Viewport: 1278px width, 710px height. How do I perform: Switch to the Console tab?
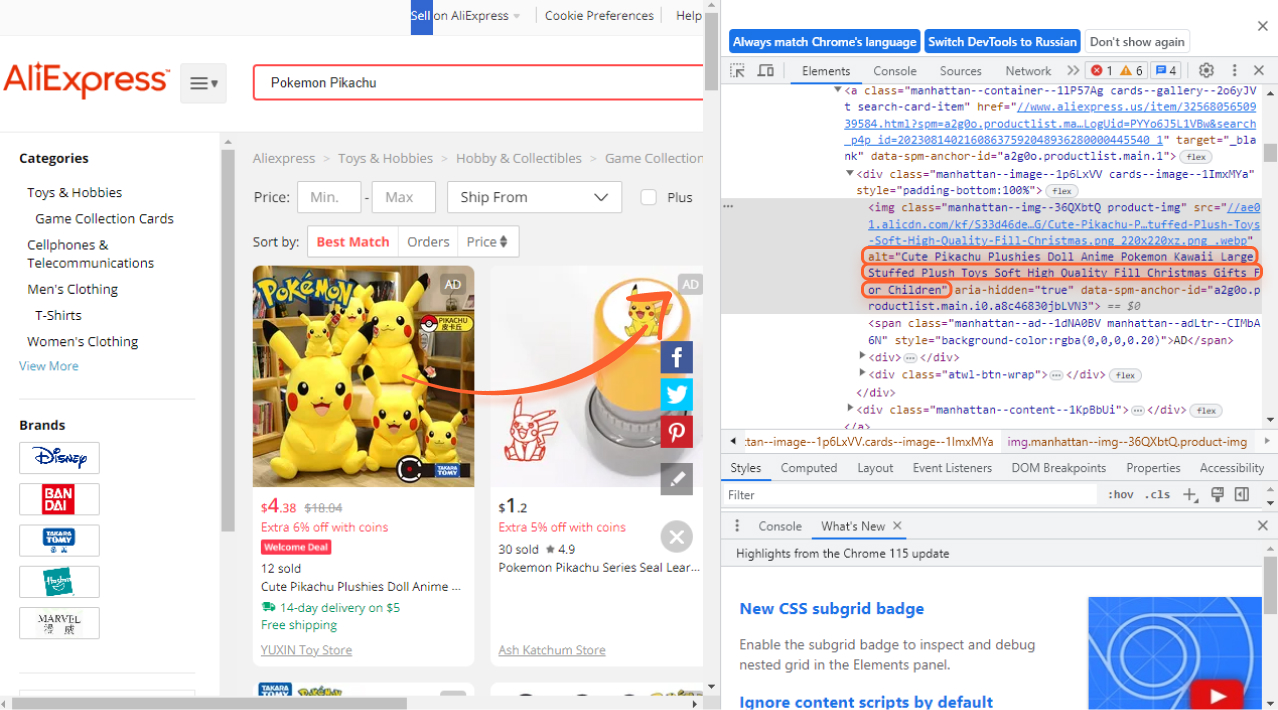(895, 71)
